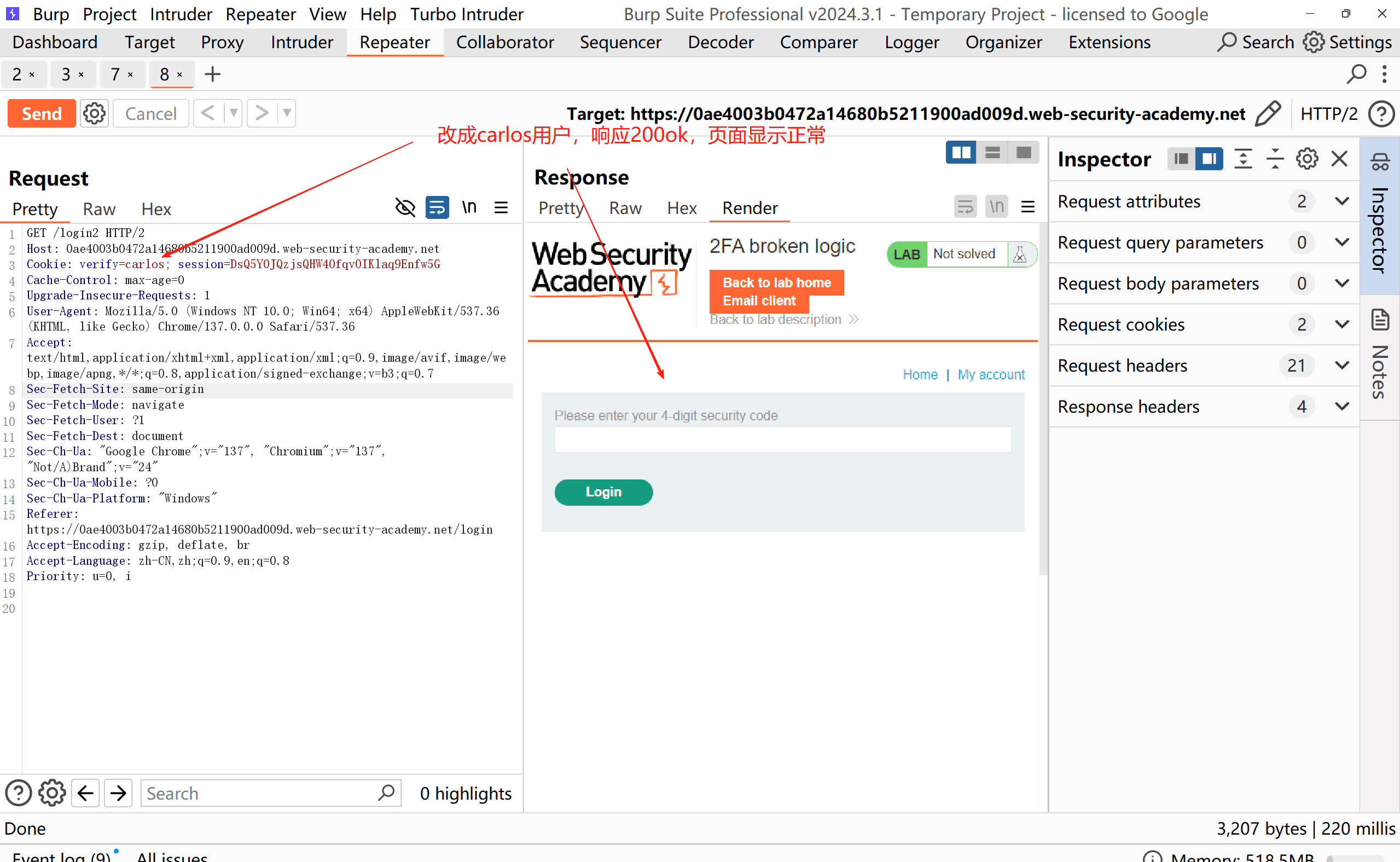Screen dimensions: 1400x862
Task: Close the Inspector panel
Action: pos(1340,159)
